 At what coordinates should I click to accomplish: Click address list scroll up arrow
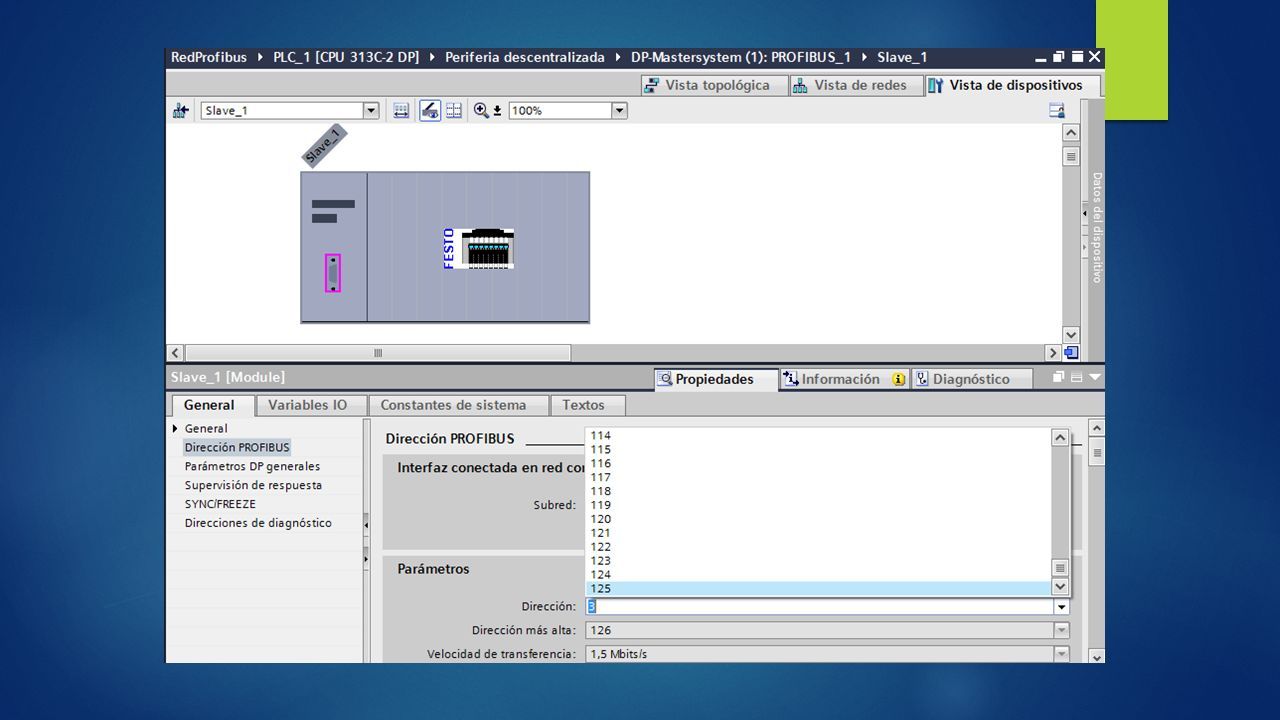coord(1060,437)
